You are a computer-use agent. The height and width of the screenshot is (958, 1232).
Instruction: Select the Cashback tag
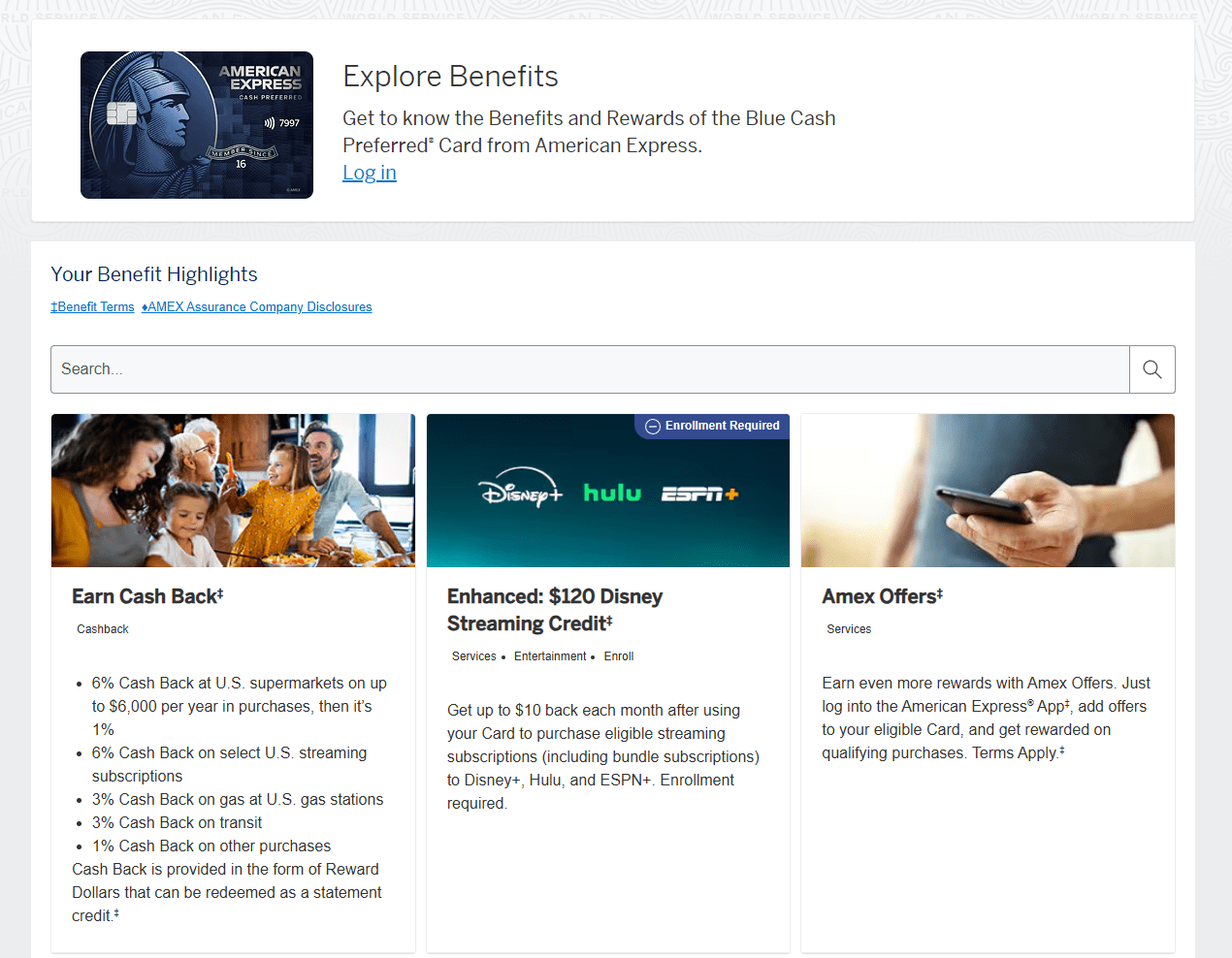(x=103, y=629)
